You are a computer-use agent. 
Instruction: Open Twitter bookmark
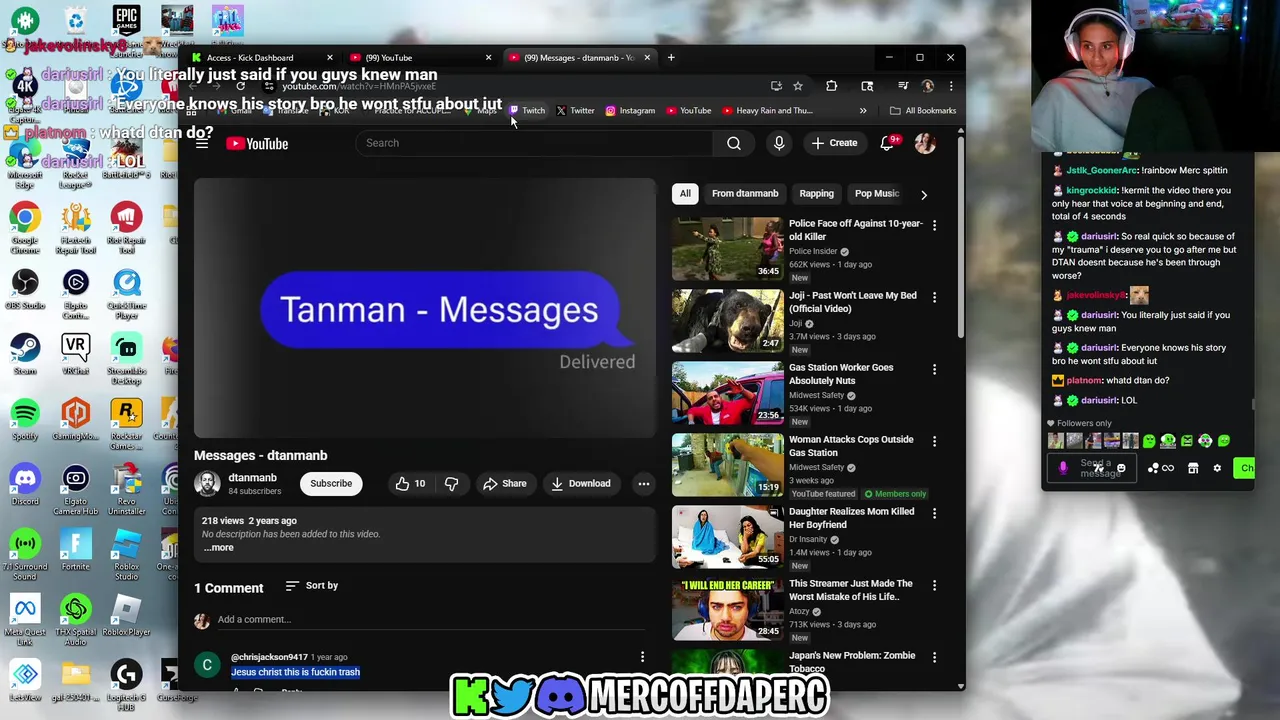pyautogui.click(x=575, y=111)
